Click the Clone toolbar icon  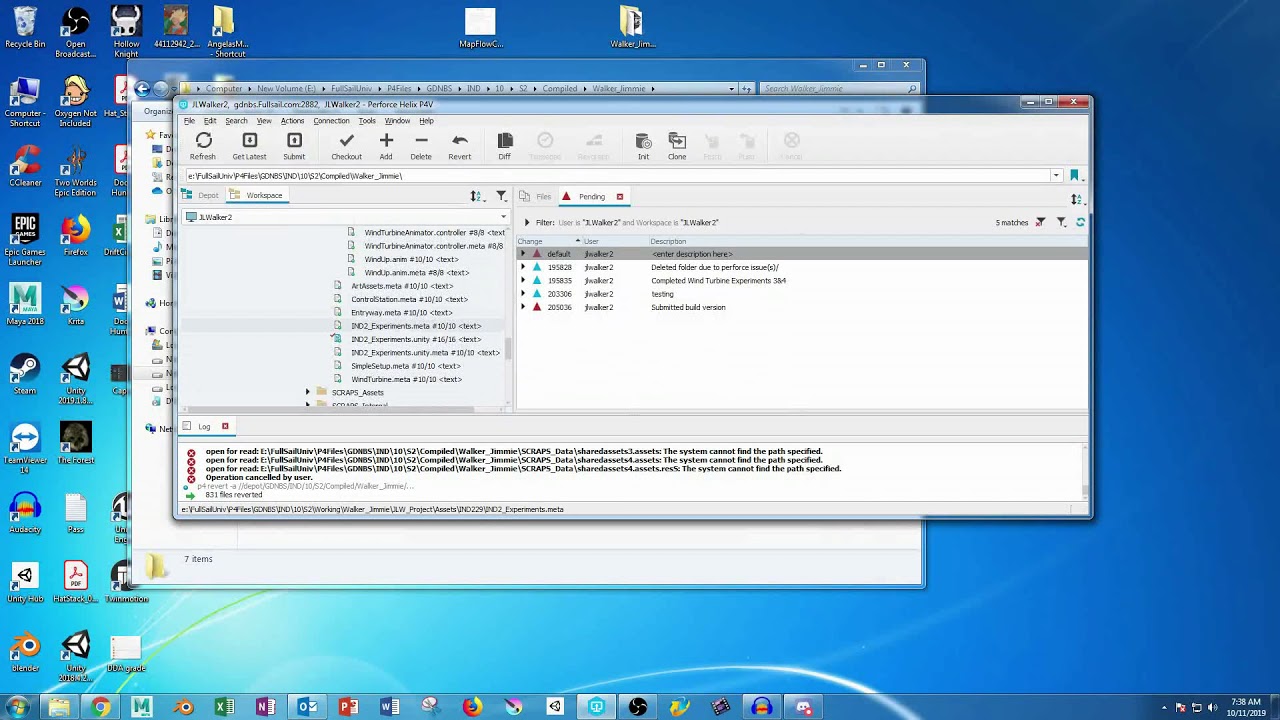[x=677, y=141]
